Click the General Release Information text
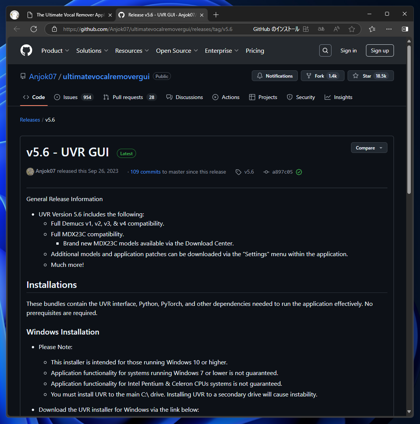420x424 pixels. pyautogui.click(x=65, y=199)
